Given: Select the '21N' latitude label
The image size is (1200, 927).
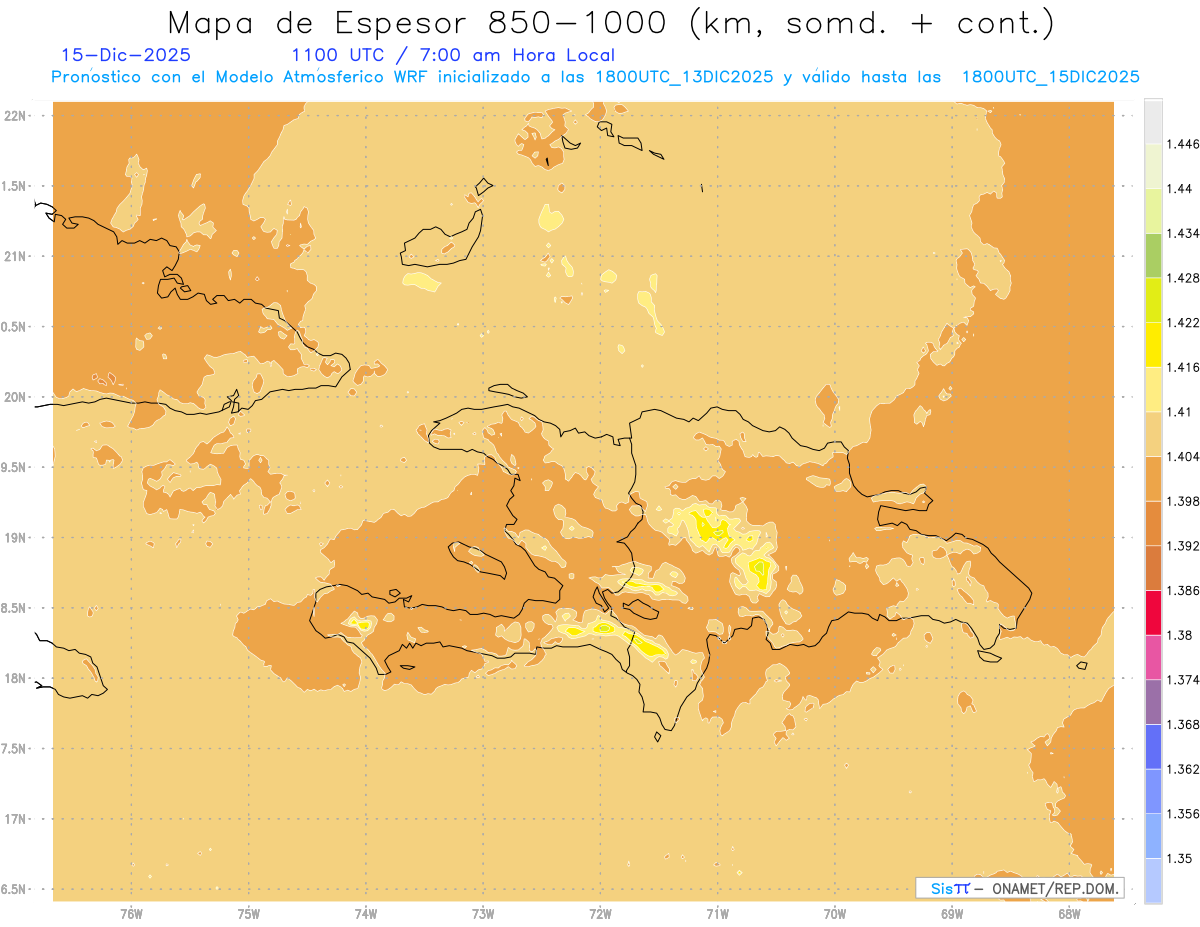Looking at the screenshot, I should click(x=17, y=256).
